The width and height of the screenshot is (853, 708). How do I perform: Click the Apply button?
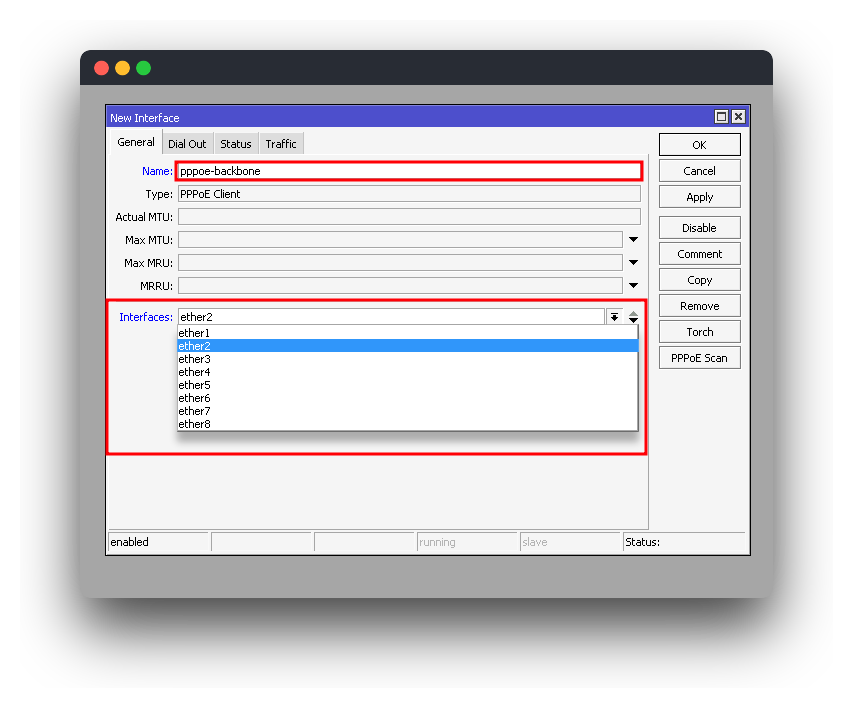point(699,197)
